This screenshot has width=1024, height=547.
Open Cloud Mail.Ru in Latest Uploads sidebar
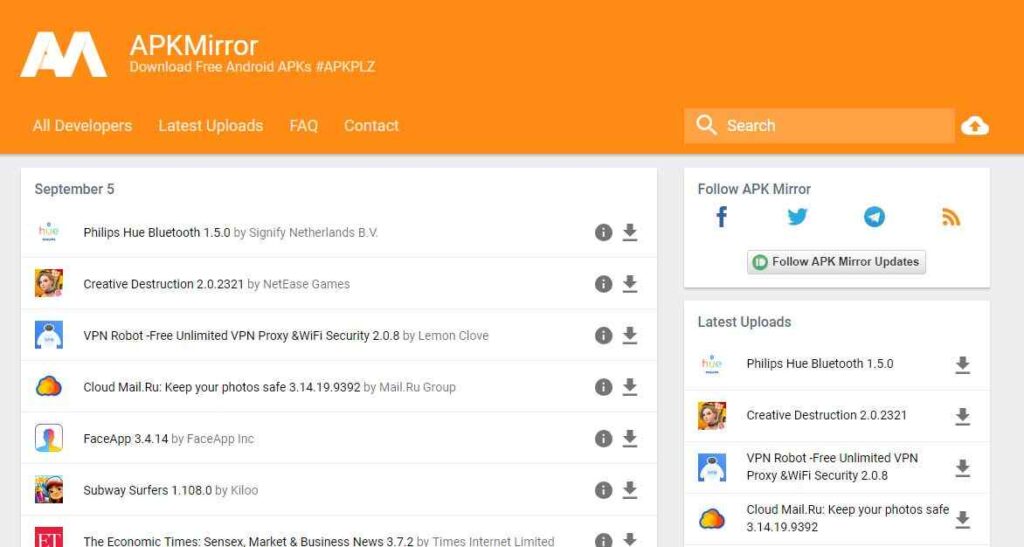848,518
